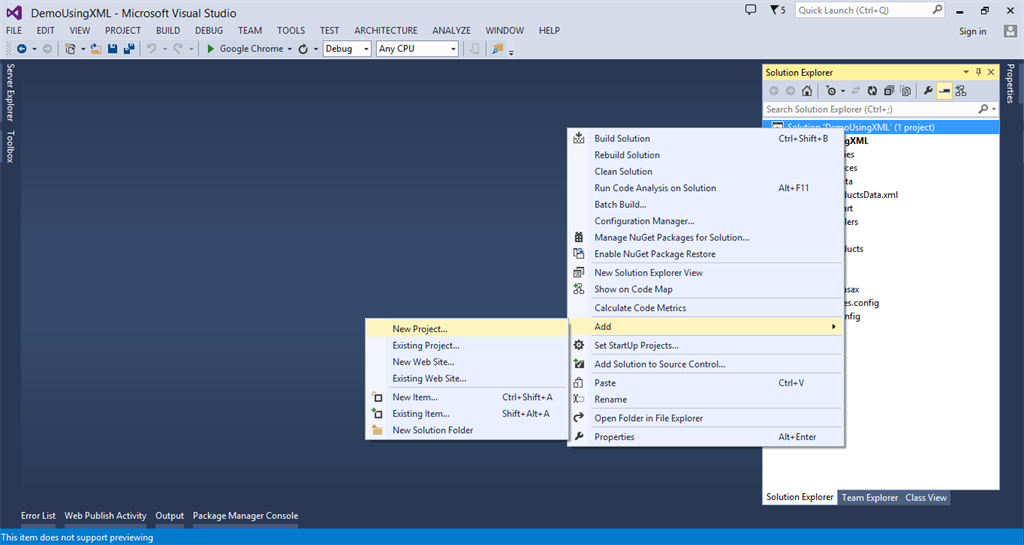The image size is (1024, 545).
Task: Click the account avatar icon near Sign in
Action: pos(1010,31)
